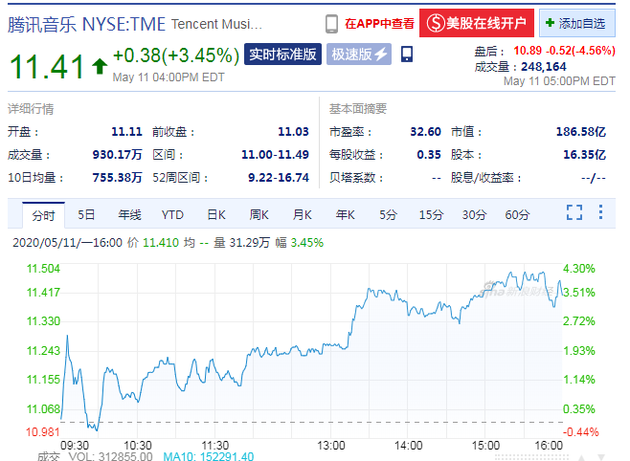
Task: Click market cap 186.58亿
Action: [x=581, y=131]
